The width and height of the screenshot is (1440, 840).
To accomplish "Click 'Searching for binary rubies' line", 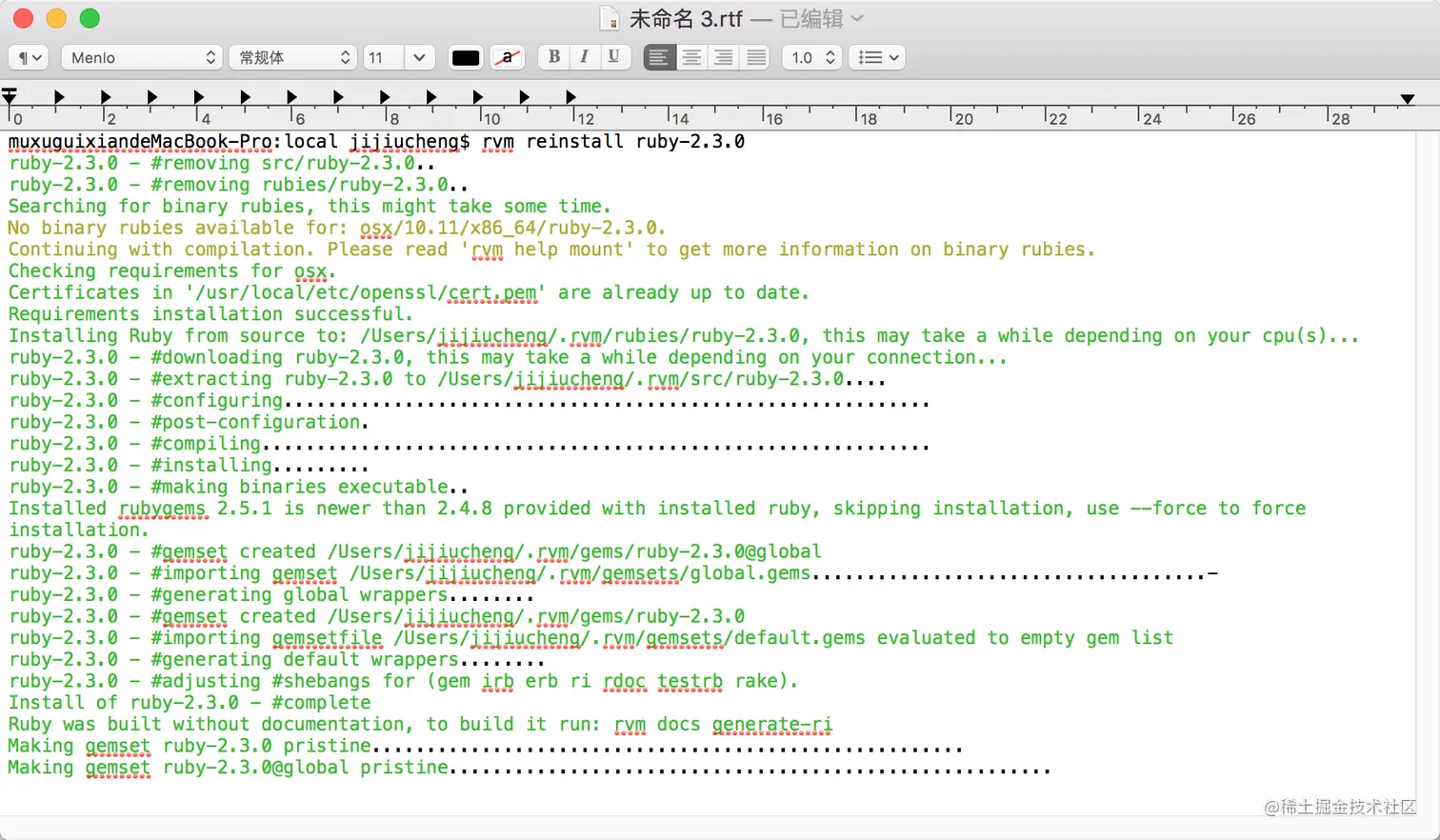I will point(310,207).
